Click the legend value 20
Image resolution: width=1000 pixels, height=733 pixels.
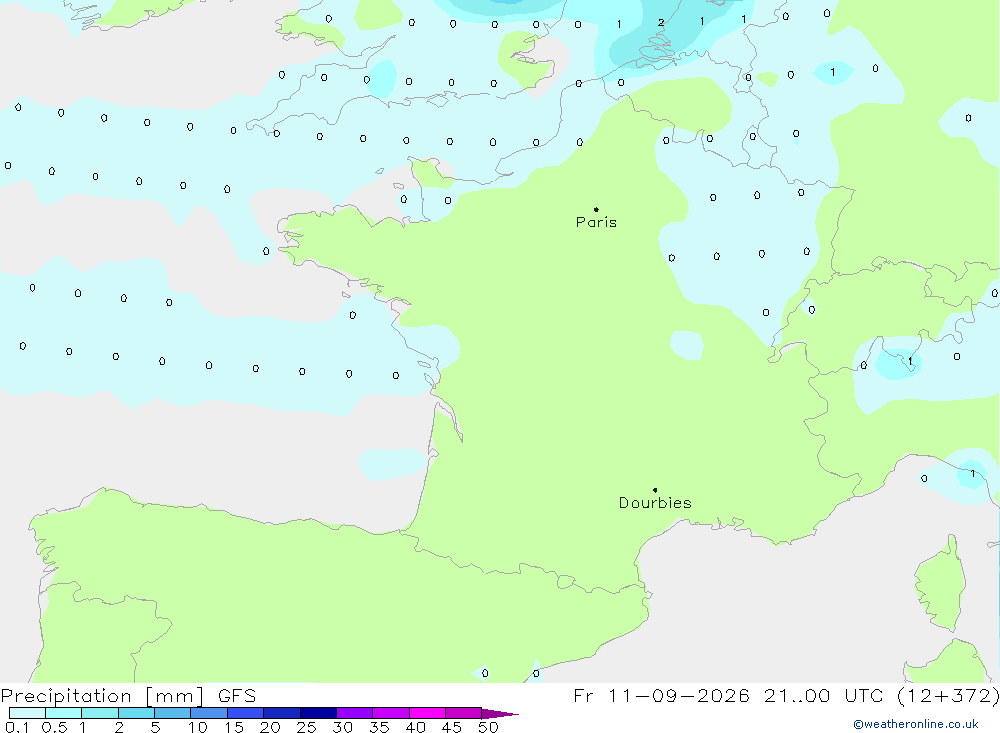pyautogui.click(x=270, y=727)
